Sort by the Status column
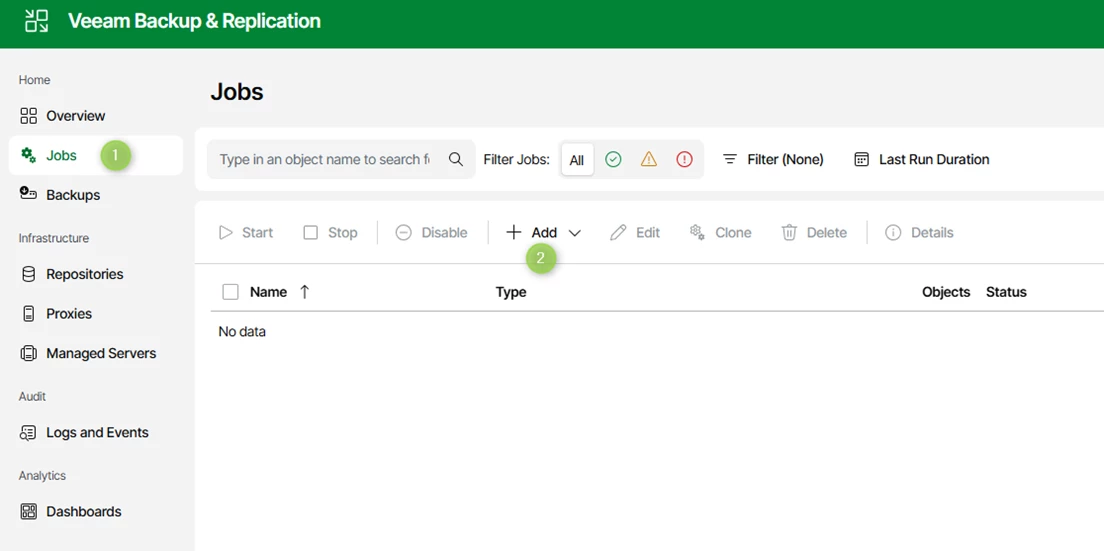 (1006, 292)
